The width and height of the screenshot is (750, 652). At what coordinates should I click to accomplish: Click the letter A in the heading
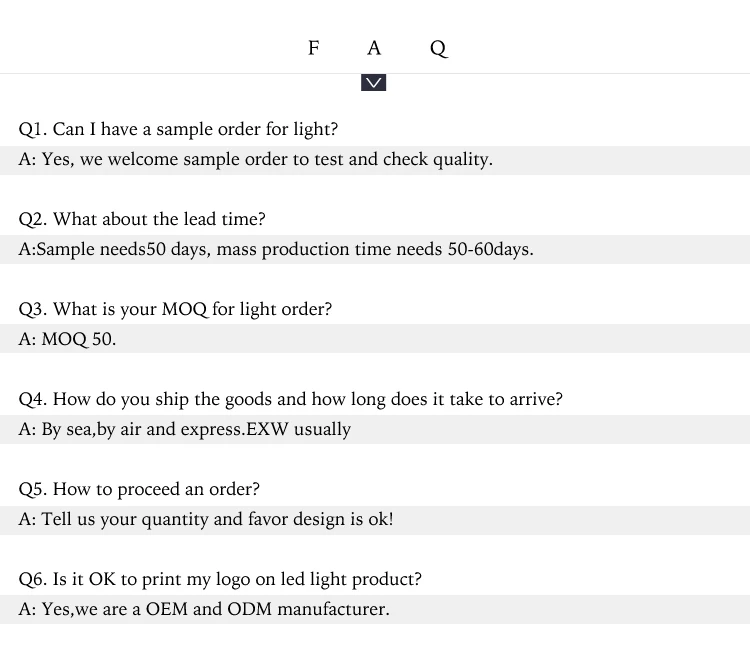(374, 48)
